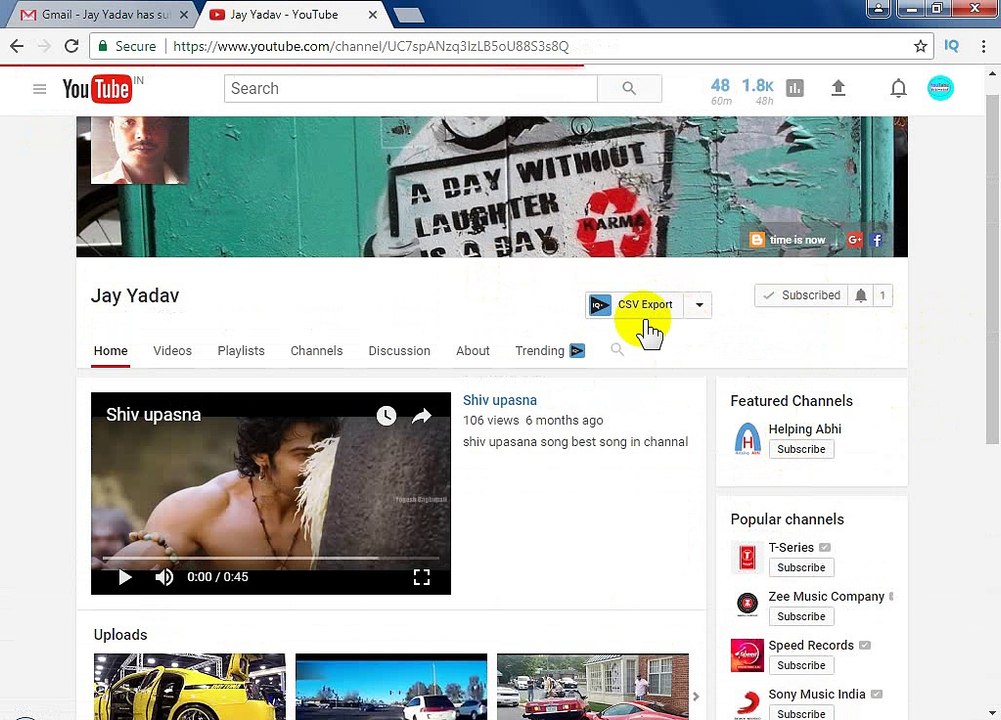Open the Playlists tab
The height and width of the screenshot is (720, 1001).
[241, 351]
